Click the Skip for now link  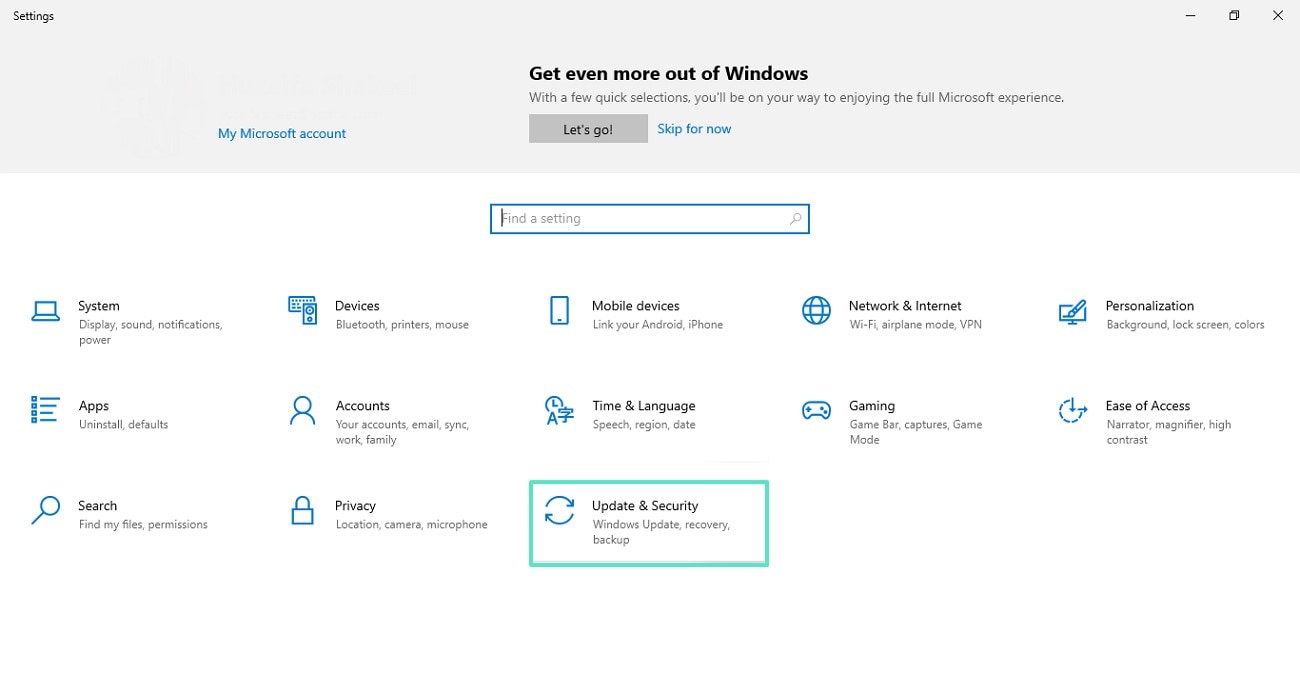(694, 129)
